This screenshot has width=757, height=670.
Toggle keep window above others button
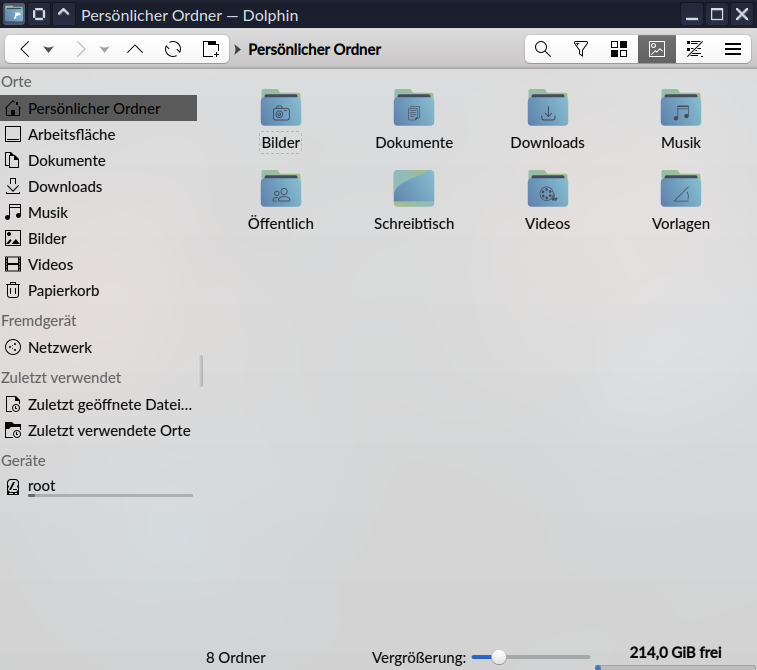point(63,14)
